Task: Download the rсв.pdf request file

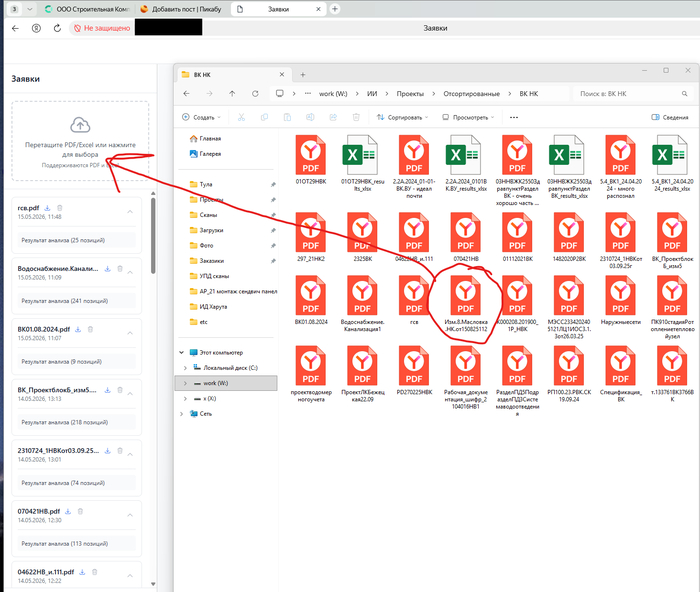Action: coord(47,208)
